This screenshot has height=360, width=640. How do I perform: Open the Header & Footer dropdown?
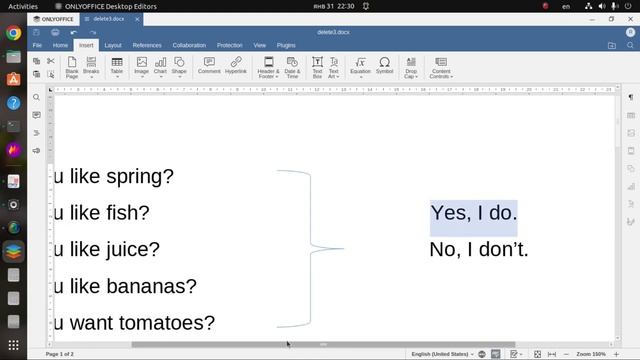(268, 67)
